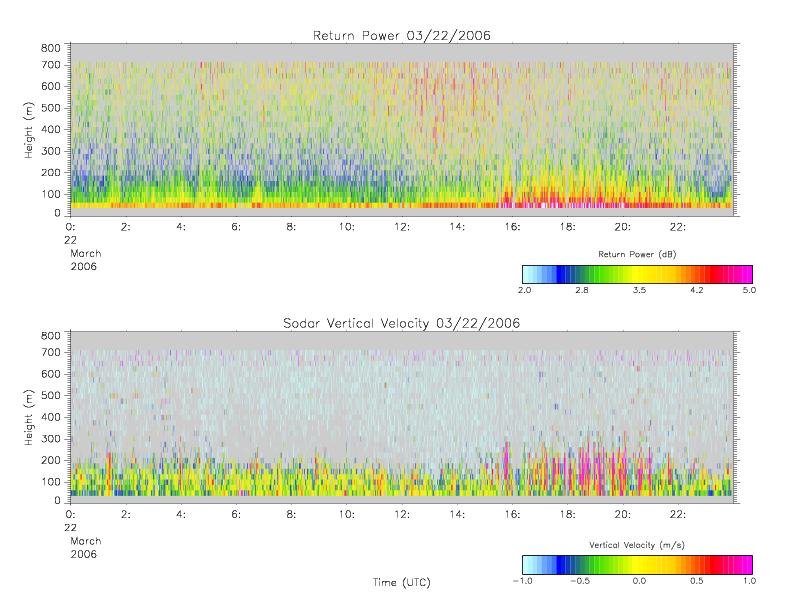Viewport: 791px width, 611px height.
Task: Click the 100 height tick on bottom chart
Action: coord(50,481)
